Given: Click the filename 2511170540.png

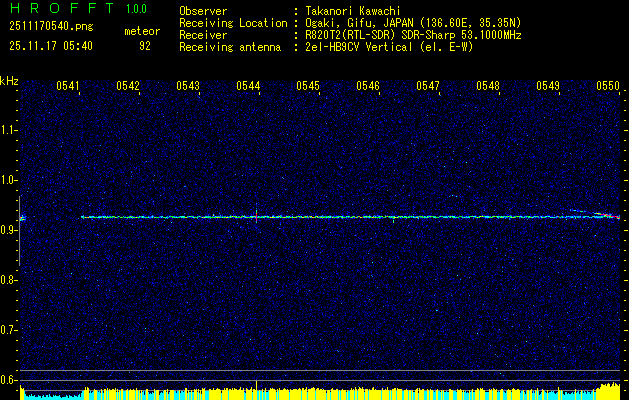Looking at the screenshot, I should point(51,27).
